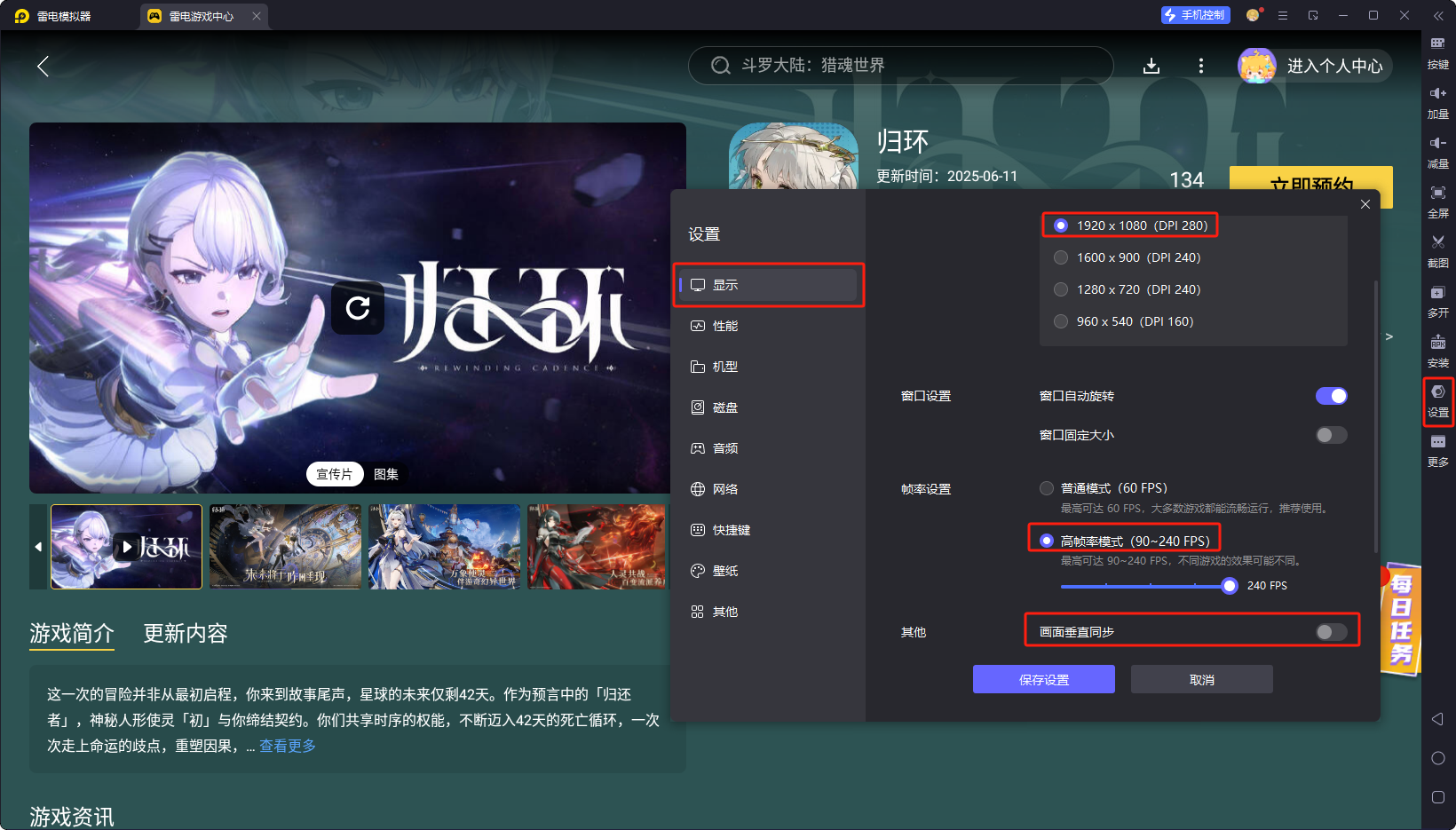Open the three-dot more options menu
Viewport: 1456px width, 830px height.
1201,66
